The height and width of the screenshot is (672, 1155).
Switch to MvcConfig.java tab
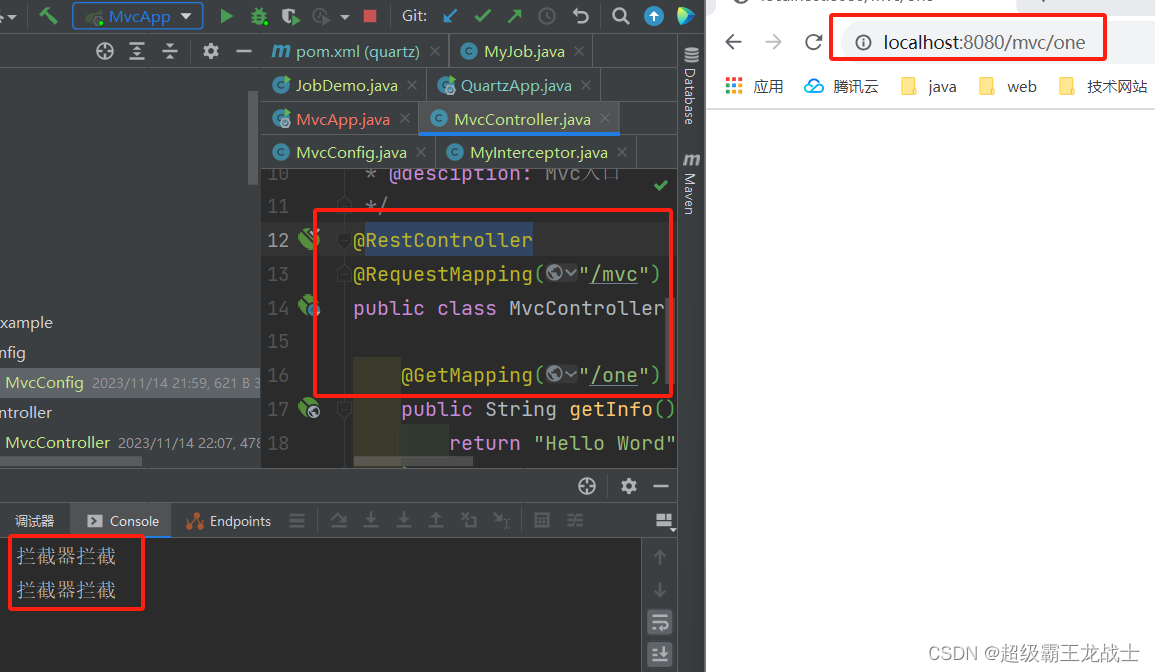(x=340, y=153)
